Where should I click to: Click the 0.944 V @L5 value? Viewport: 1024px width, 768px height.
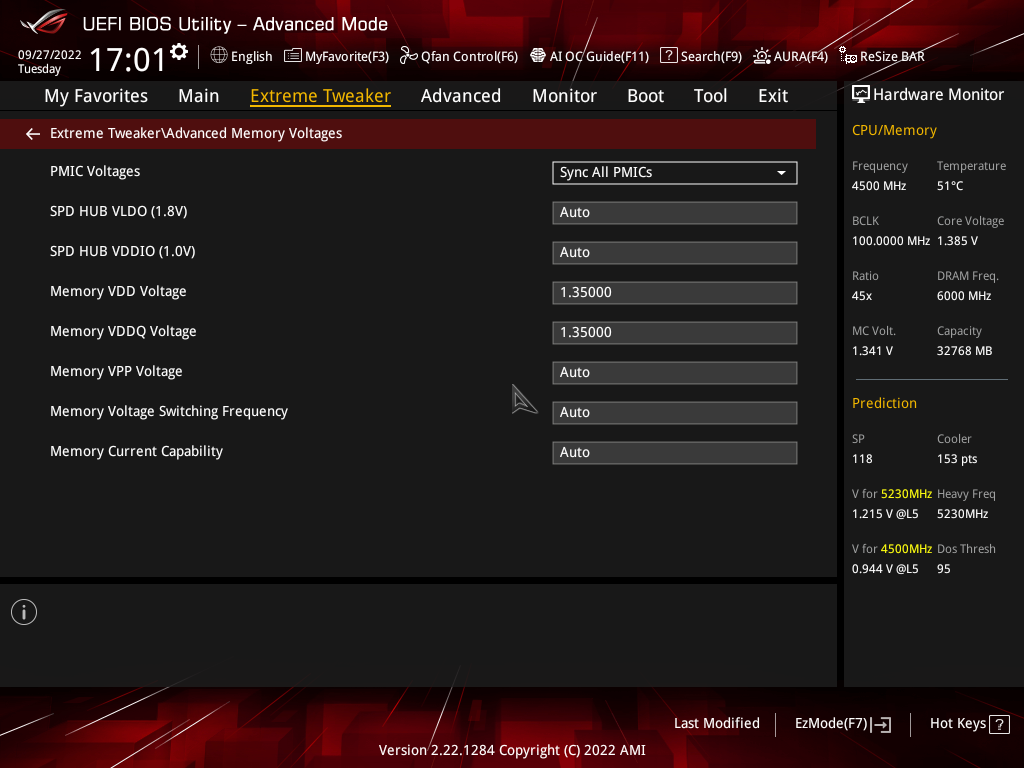[x=885, y=569]
